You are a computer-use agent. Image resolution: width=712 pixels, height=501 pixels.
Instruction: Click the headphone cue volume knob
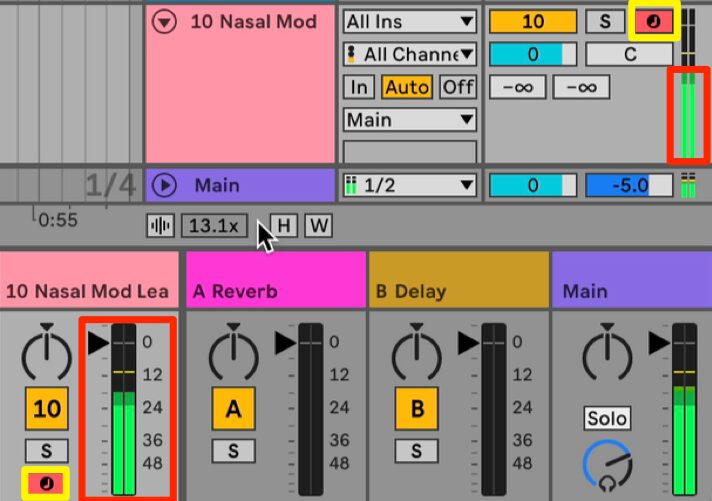click(608, 466)
